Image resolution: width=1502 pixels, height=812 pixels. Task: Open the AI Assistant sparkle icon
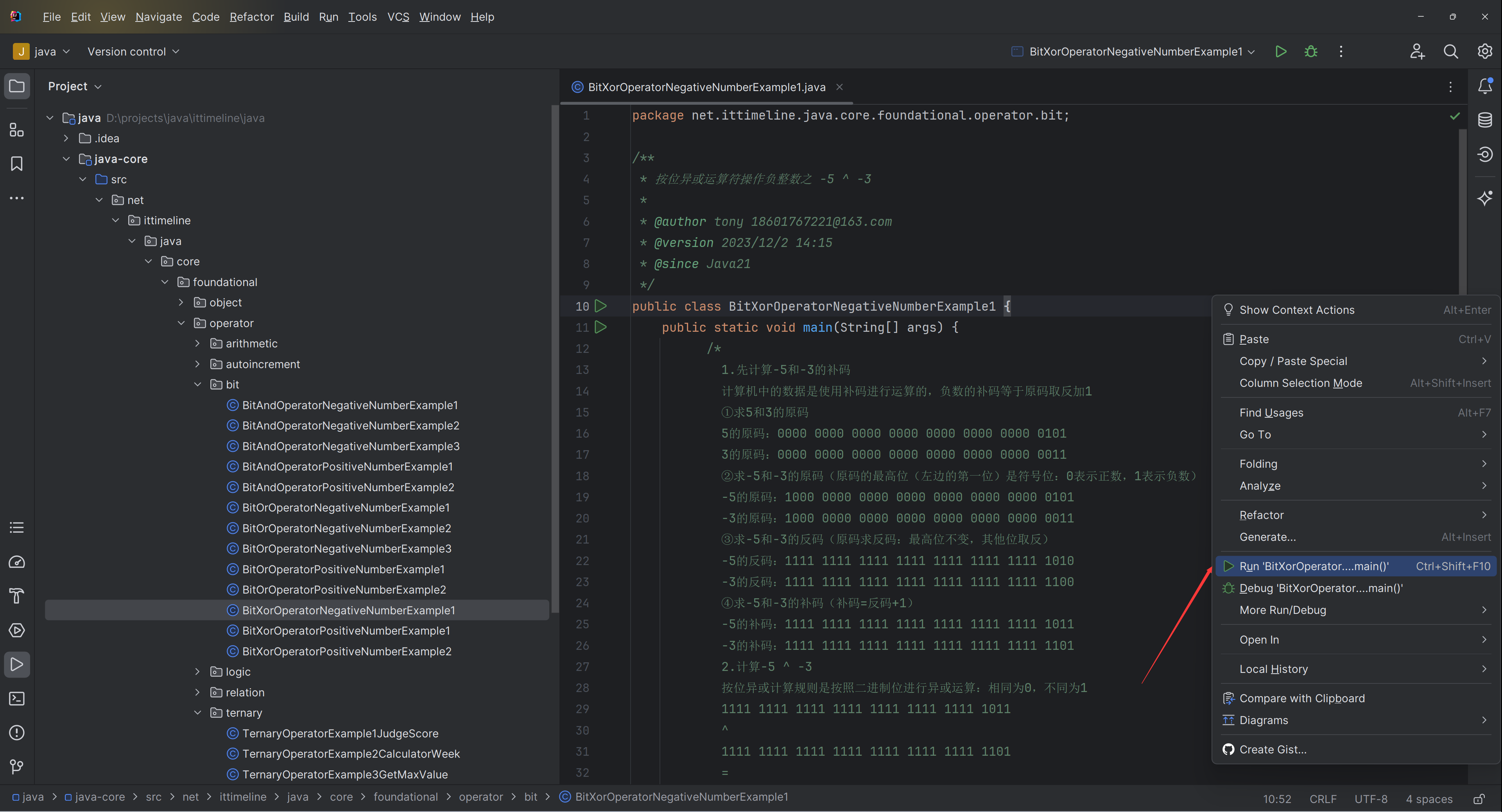(1485, 198)
